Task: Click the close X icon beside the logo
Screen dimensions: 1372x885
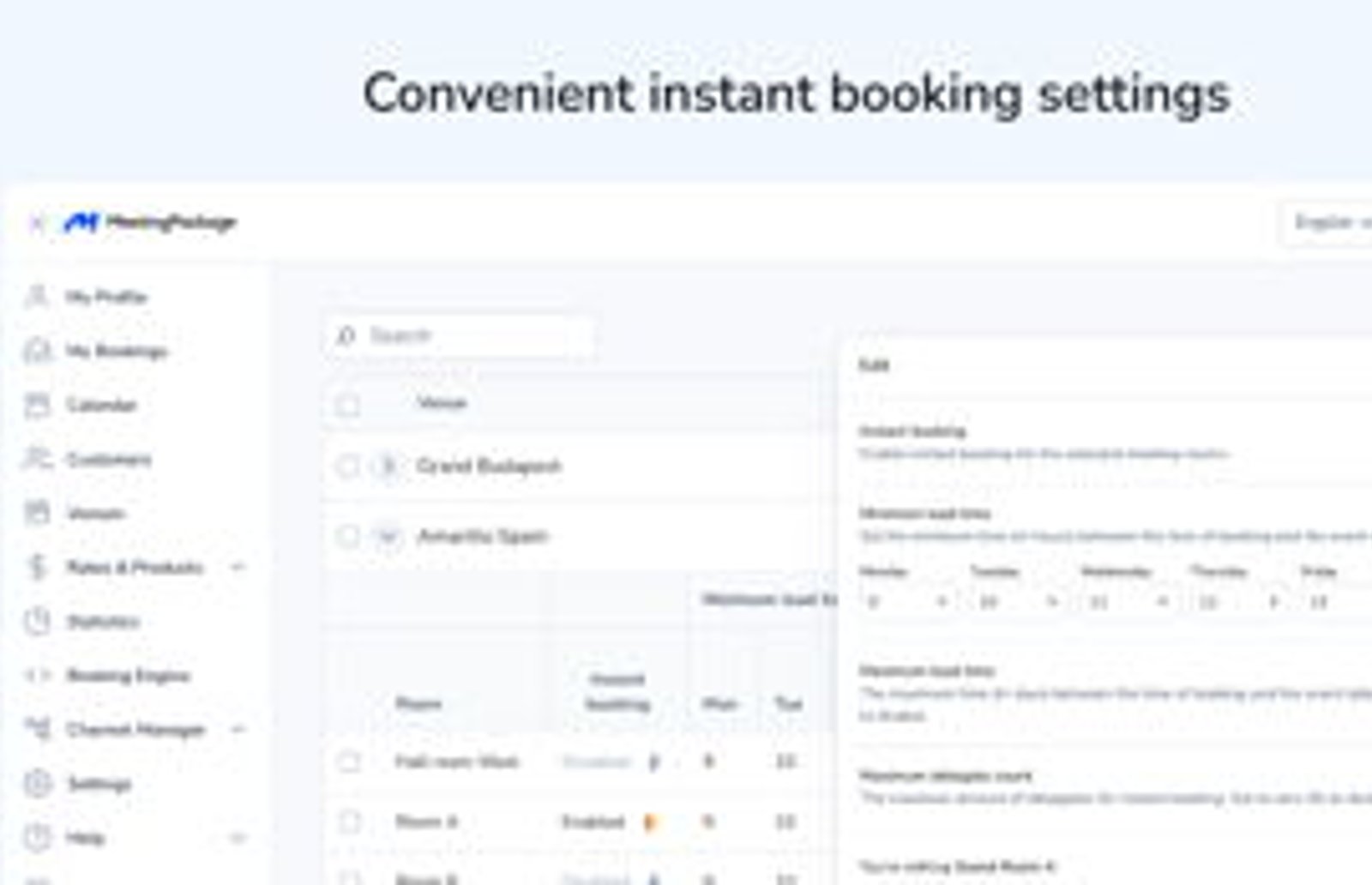Action: 36,224
